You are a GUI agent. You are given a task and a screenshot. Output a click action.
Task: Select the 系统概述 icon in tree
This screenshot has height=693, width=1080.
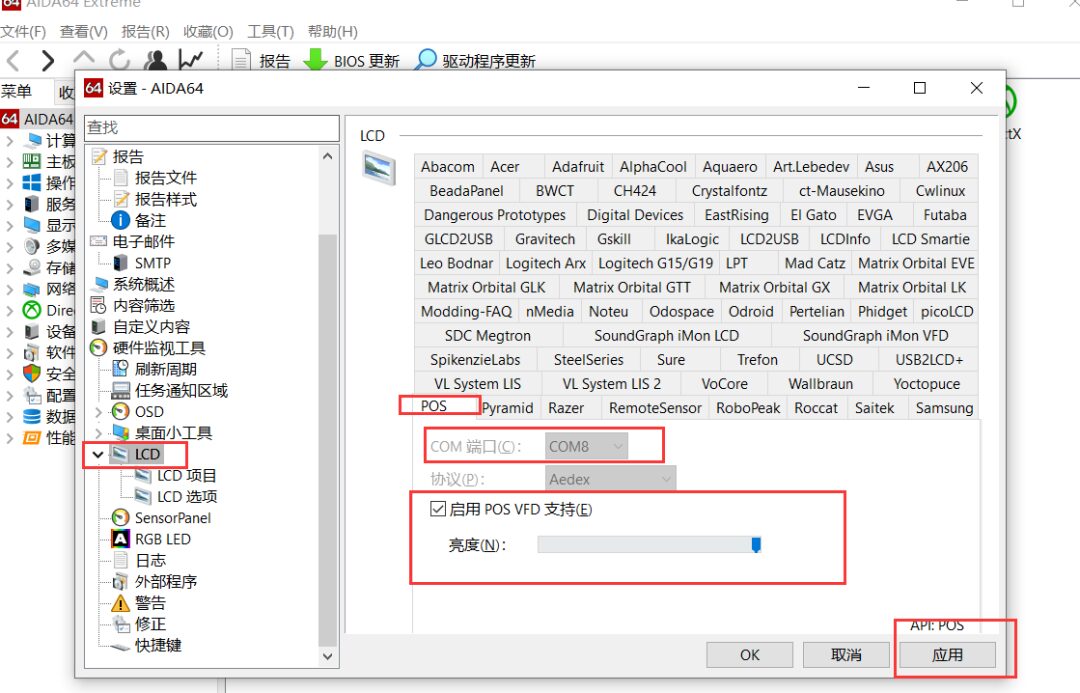click(101, 284)
